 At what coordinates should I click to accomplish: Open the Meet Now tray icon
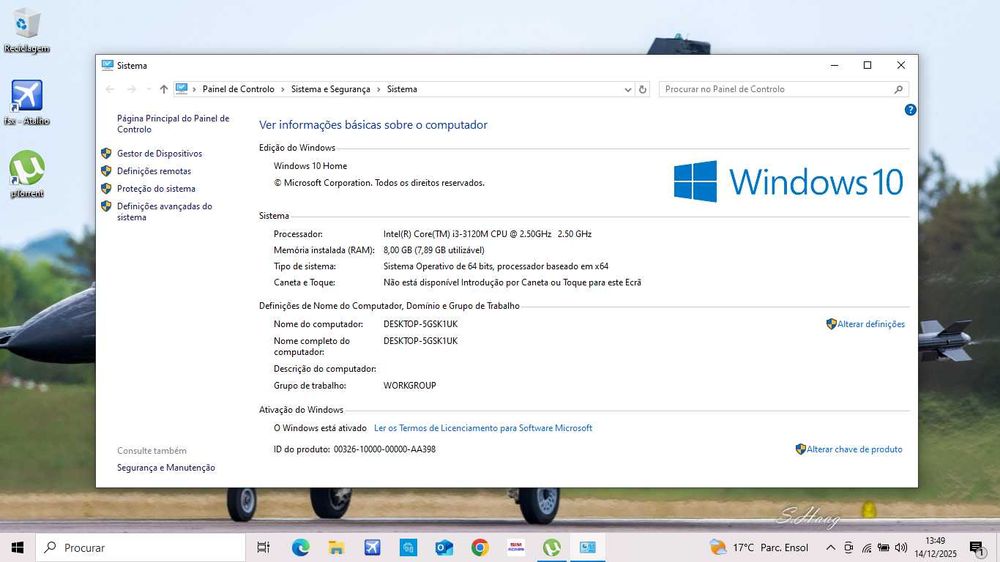(848, 547)
